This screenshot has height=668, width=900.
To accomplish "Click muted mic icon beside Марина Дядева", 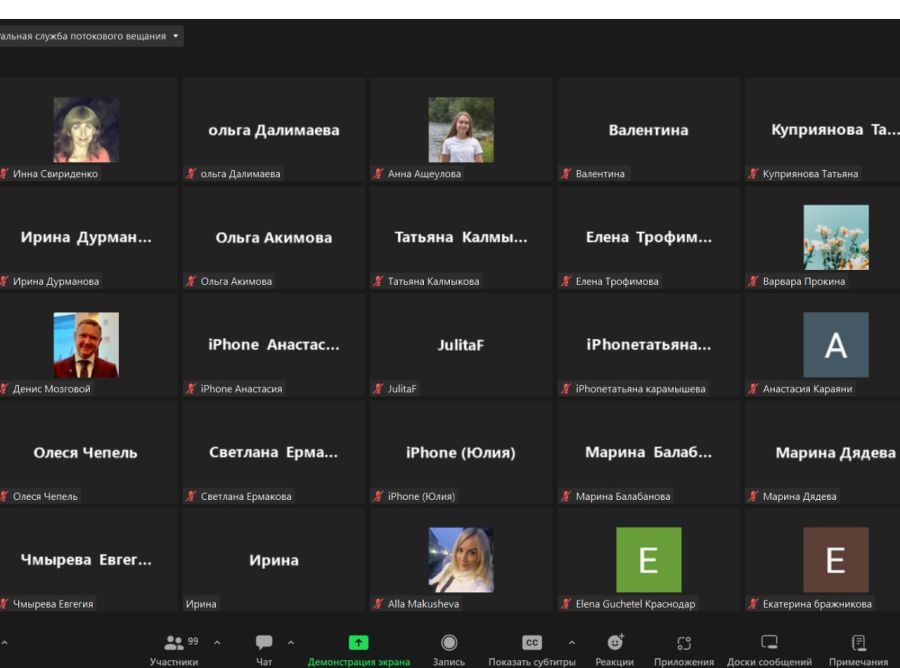I will pyautogui.click(x=753, y=496).
